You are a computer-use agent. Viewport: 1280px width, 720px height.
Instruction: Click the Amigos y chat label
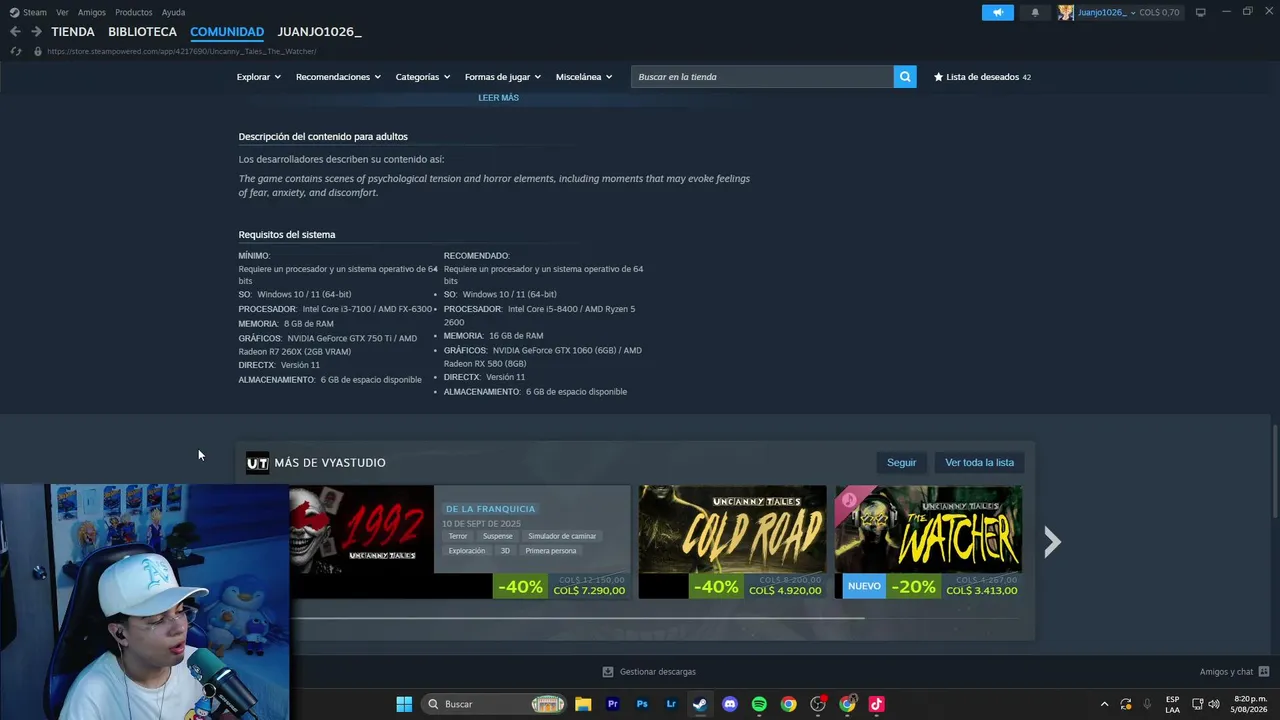[x=1226, y=672]
